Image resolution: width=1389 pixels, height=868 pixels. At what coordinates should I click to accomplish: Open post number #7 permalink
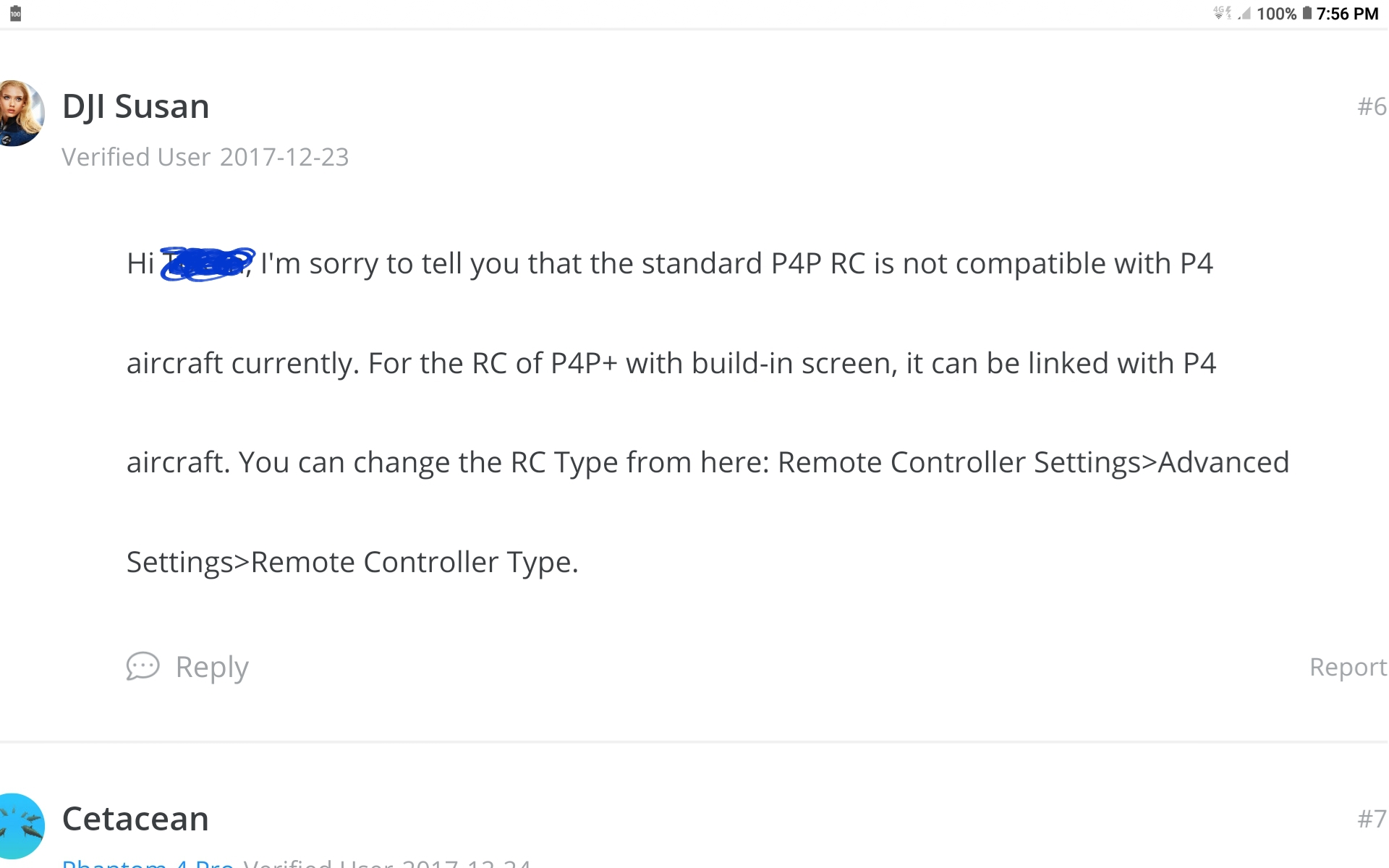[x=1372, y=819]
